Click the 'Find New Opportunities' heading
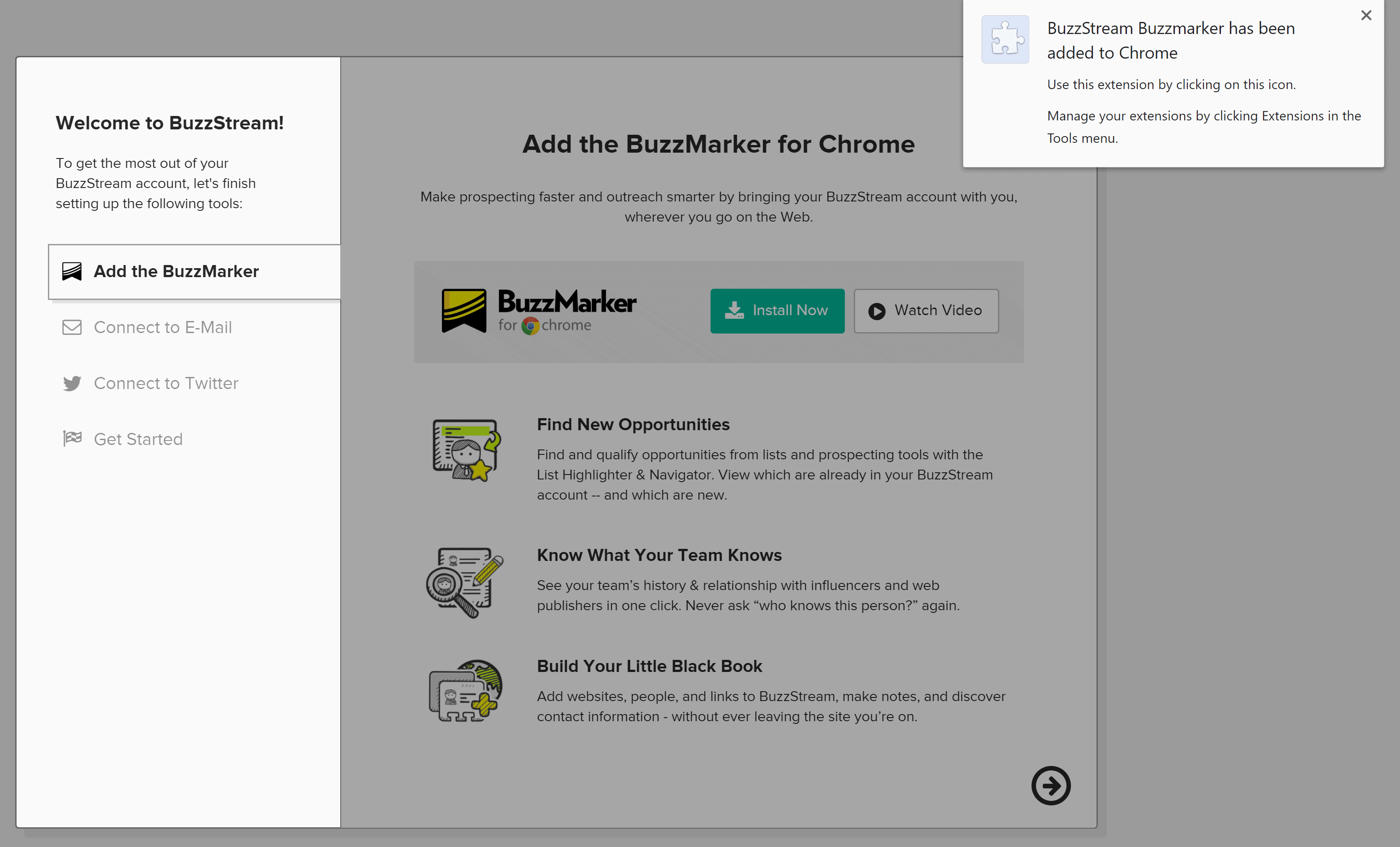Viewport: 1400px width, 847px height. click(633, 424)
